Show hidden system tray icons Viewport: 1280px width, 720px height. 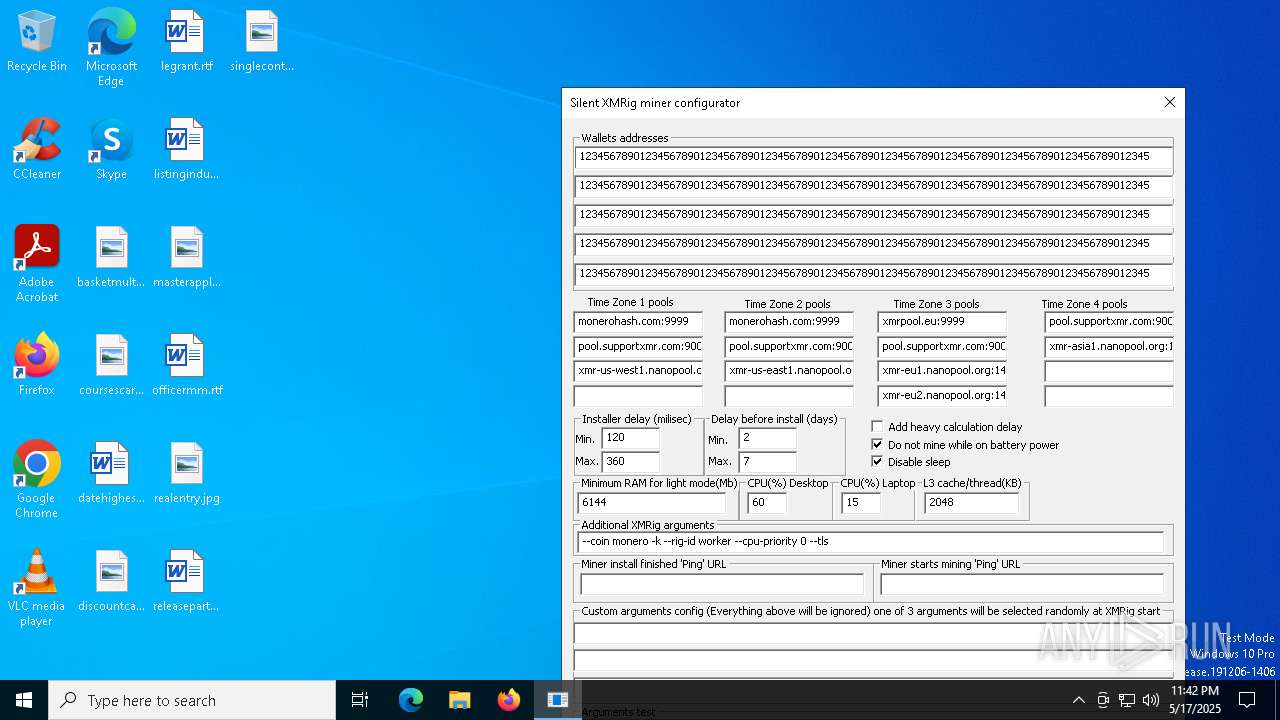coord(1078,700)
